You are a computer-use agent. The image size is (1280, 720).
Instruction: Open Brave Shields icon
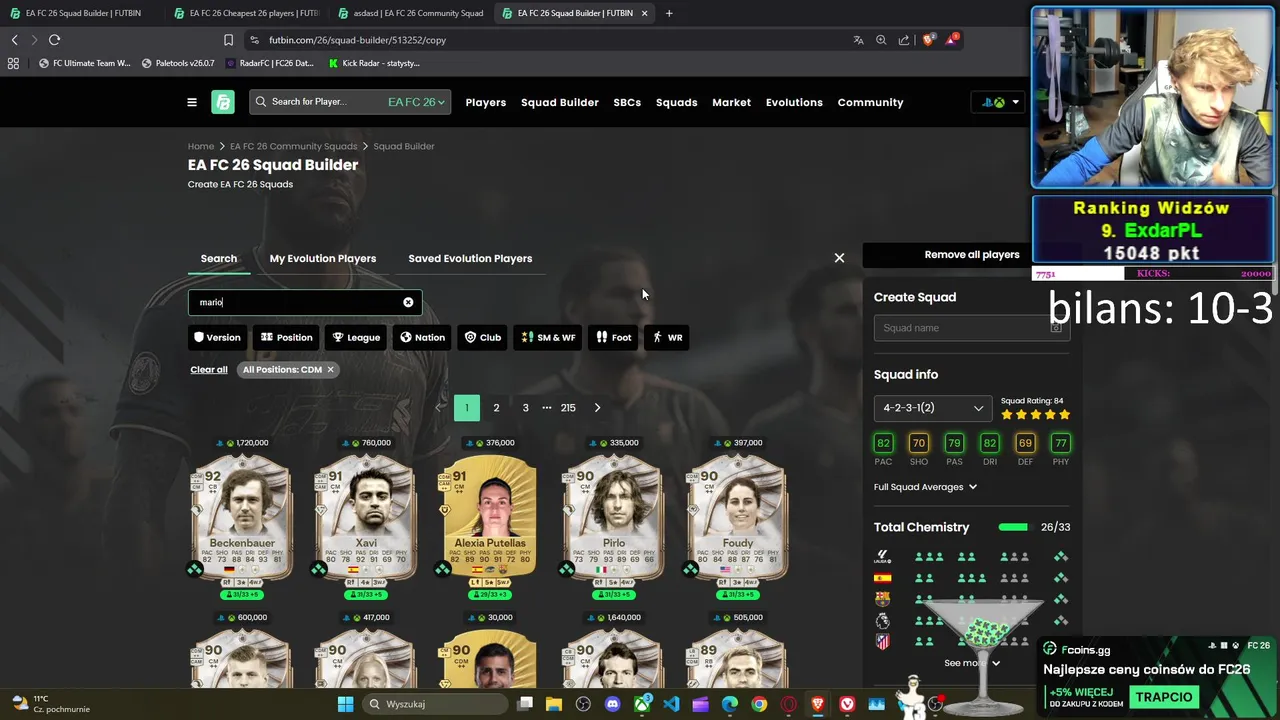pyautogui.click(x=928, y=40)
